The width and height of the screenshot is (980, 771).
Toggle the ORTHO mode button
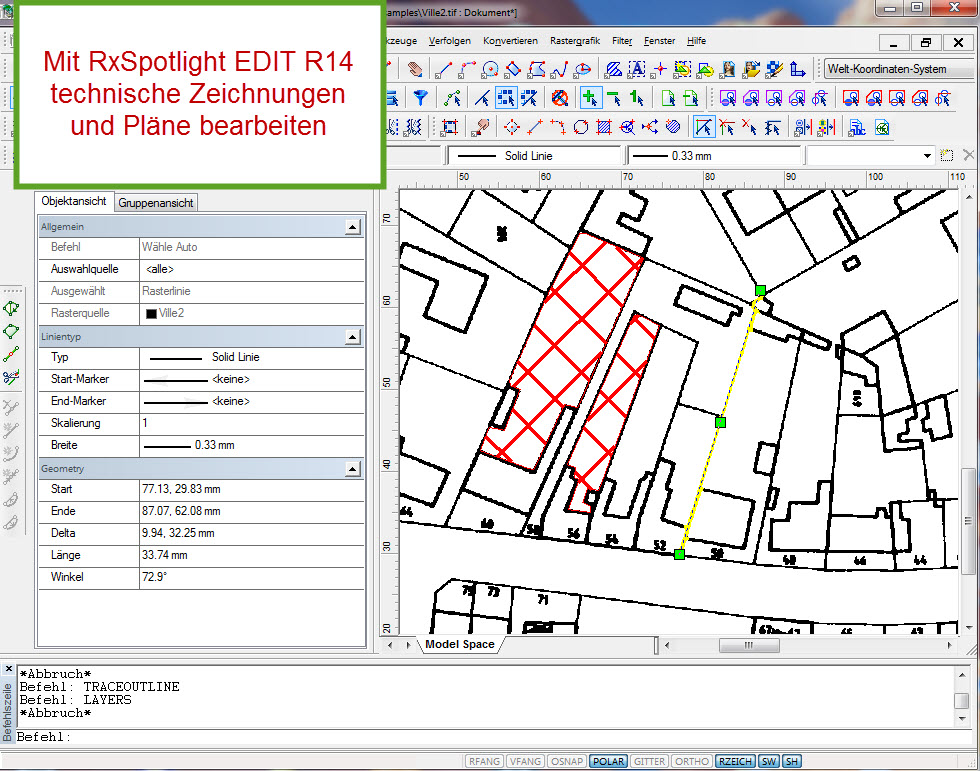tap(691, 761)
